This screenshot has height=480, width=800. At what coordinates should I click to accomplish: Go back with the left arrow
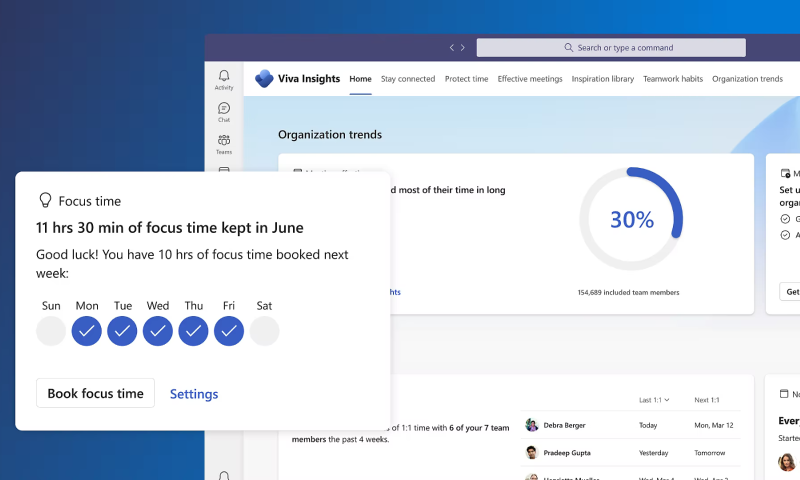[452, 47]
